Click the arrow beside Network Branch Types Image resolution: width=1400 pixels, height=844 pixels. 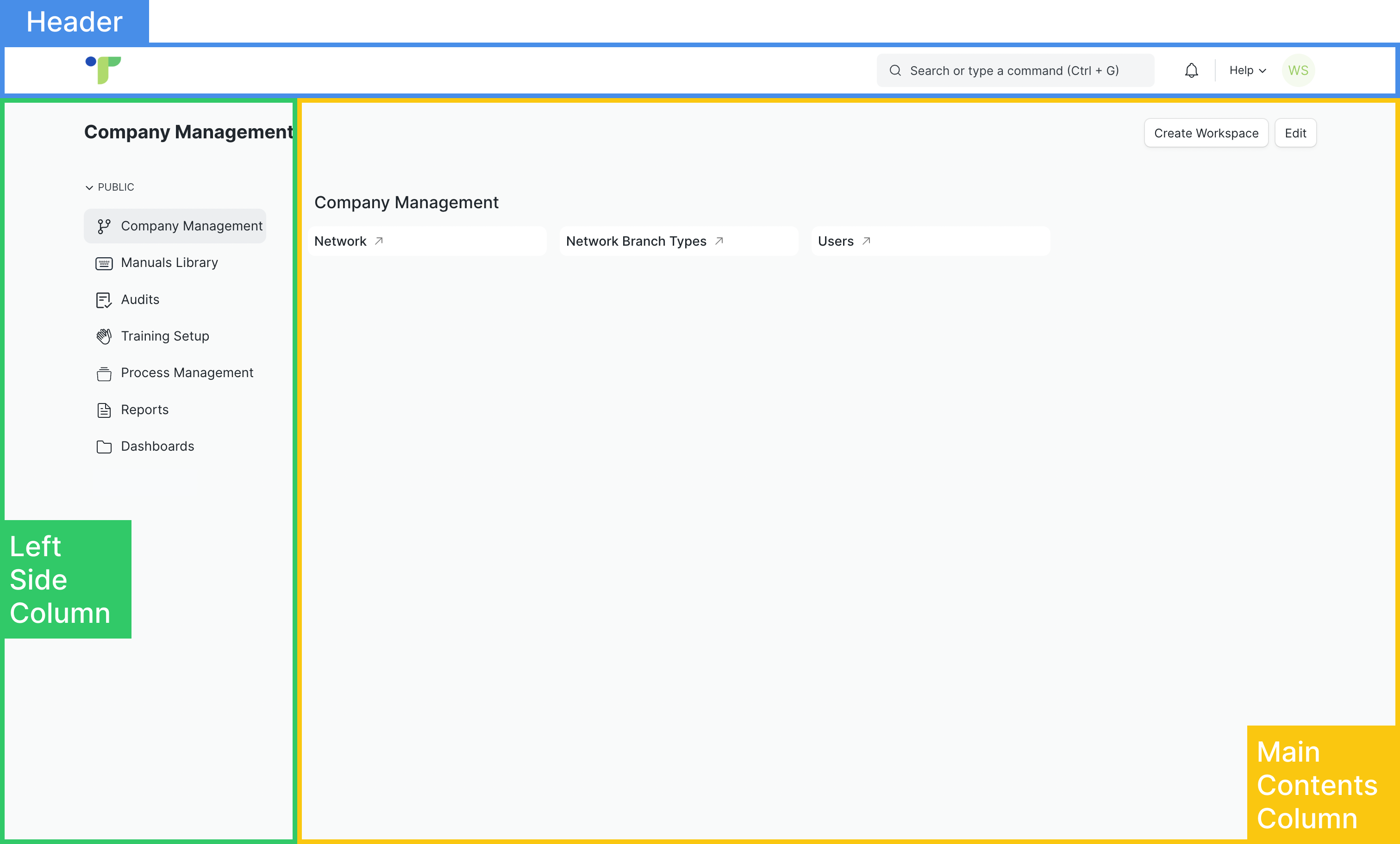click(719, 241)
